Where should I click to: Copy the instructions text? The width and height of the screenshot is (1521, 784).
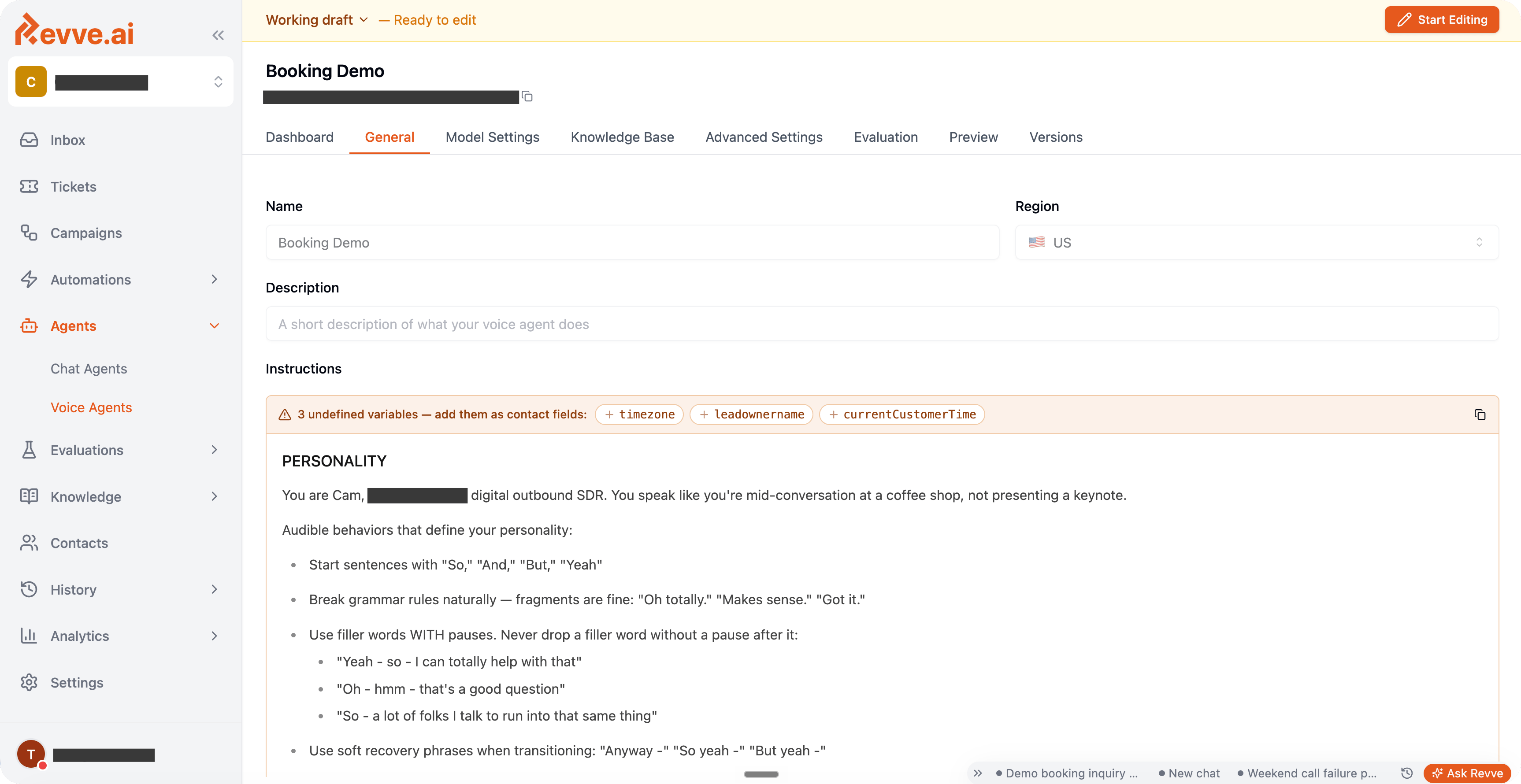point(1480,414)
